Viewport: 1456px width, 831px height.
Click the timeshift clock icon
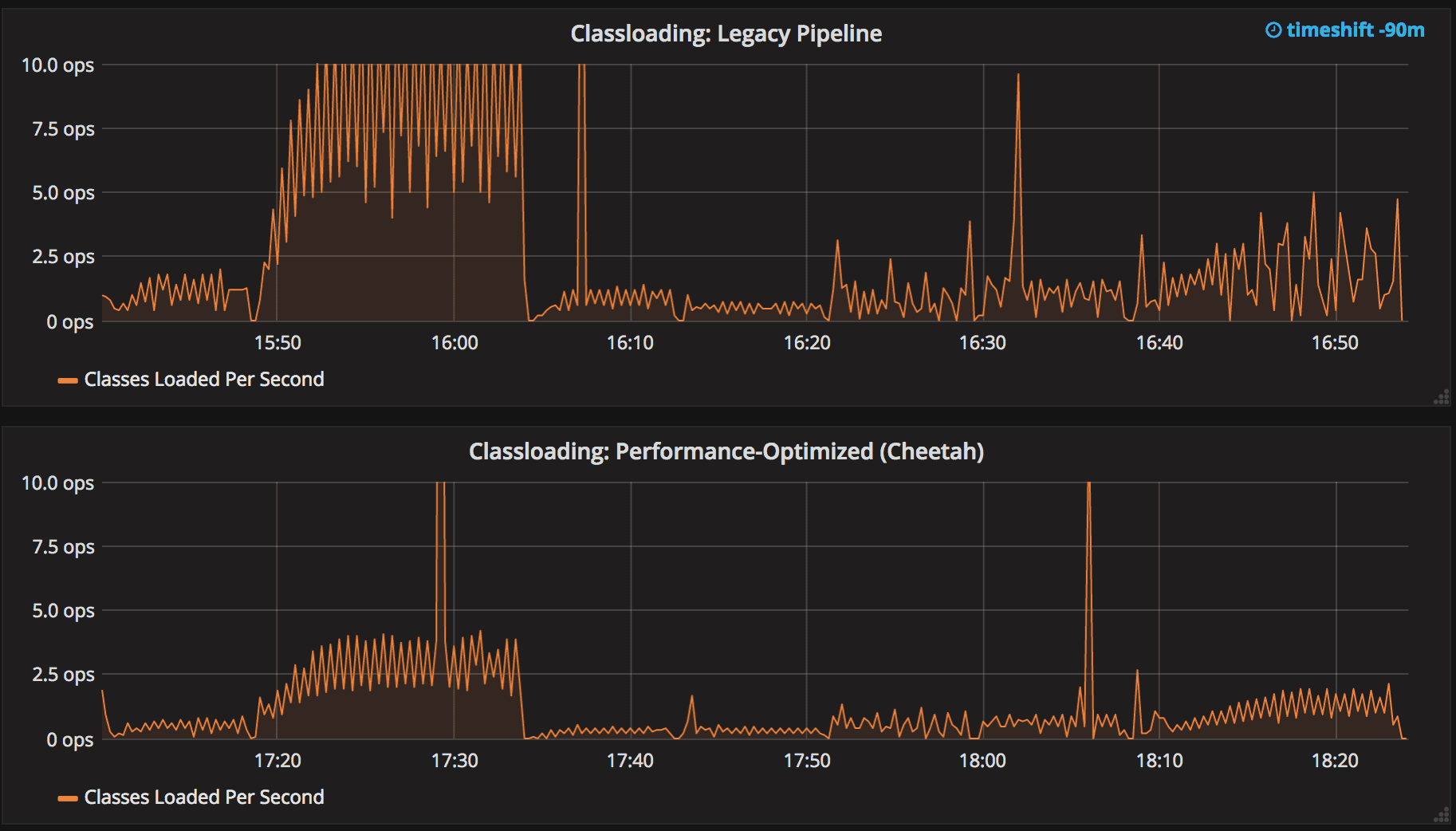coord(1273,30)
